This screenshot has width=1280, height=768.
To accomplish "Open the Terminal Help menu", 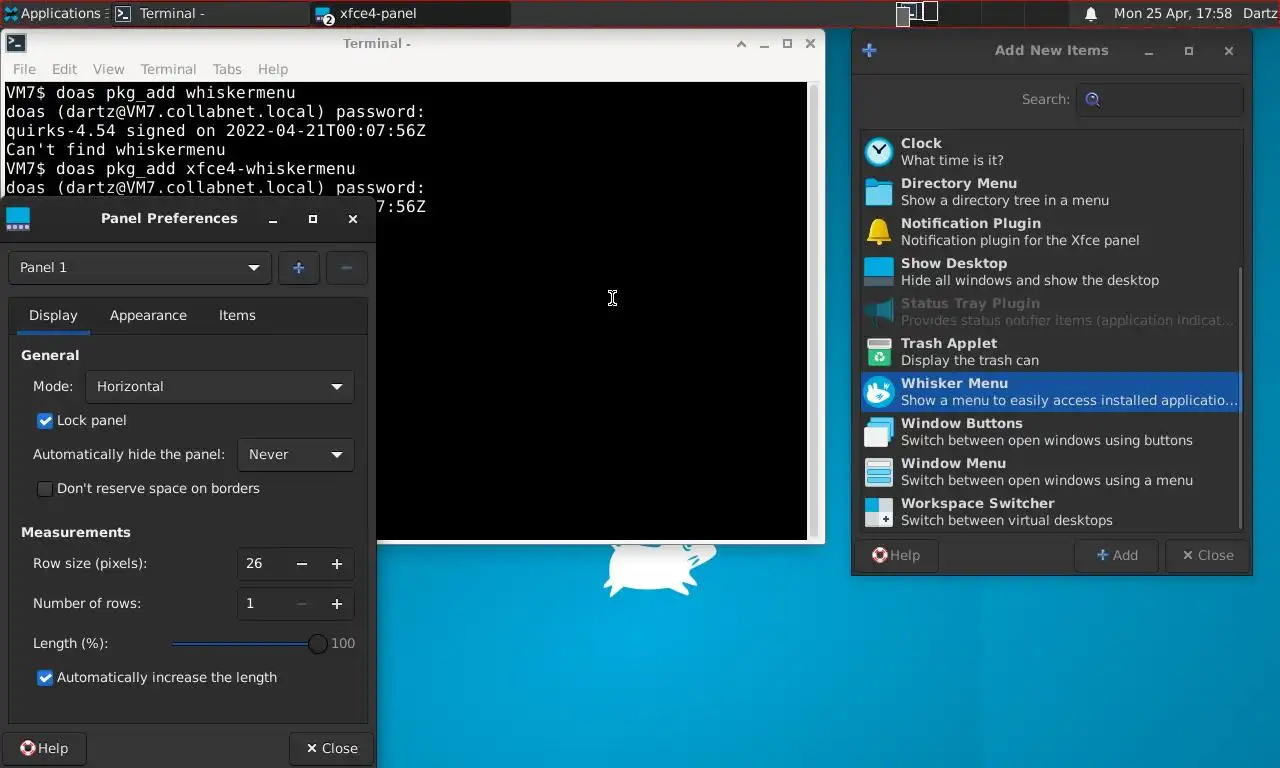I will [273, 69].
